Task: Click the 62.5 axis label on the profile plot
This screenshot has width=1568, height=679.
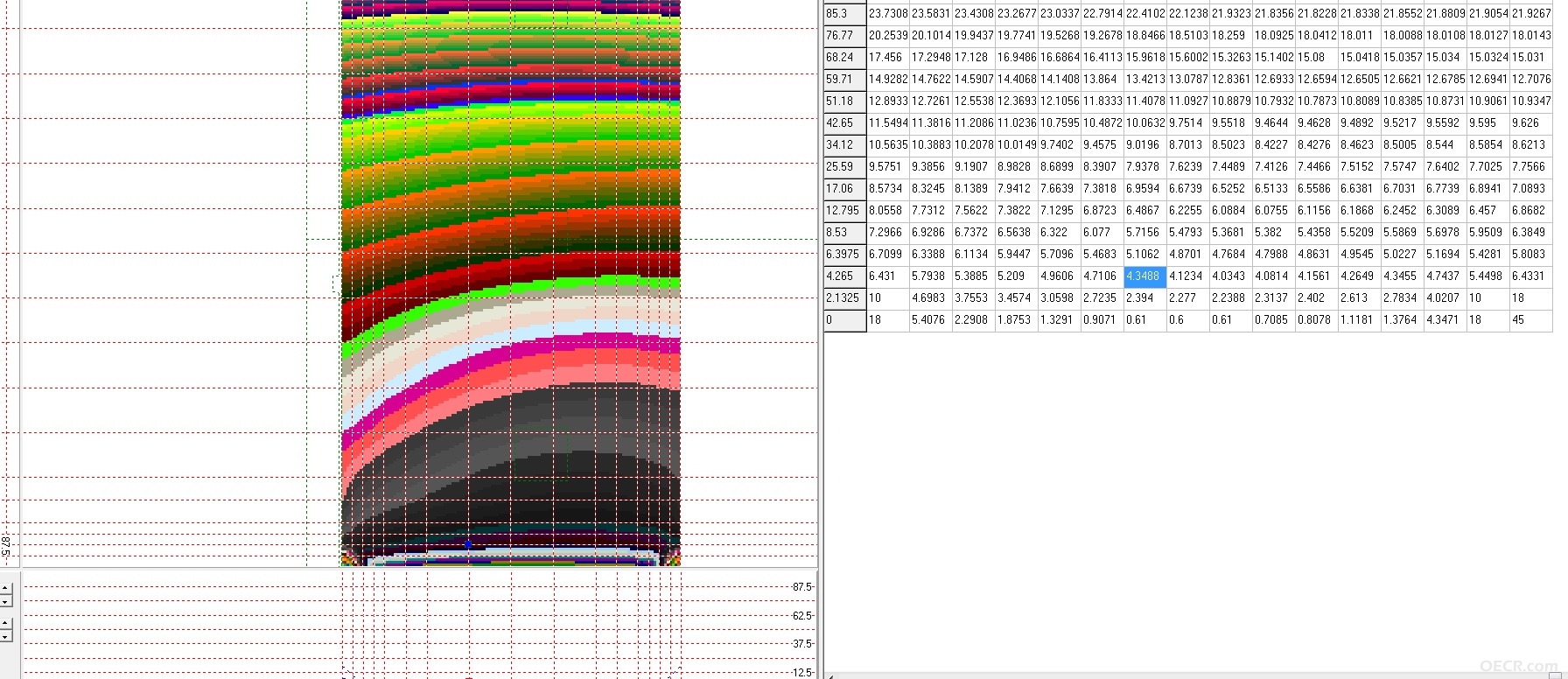Action: coord(802,616)
